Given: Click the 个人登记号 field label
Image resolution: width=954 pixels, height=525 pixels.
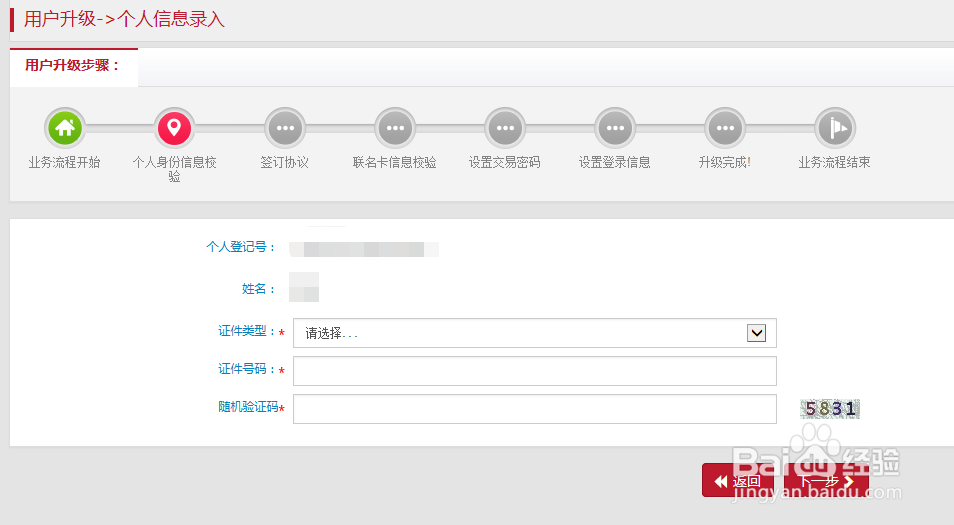Looking at the screenshot, I should coord(240,247).
